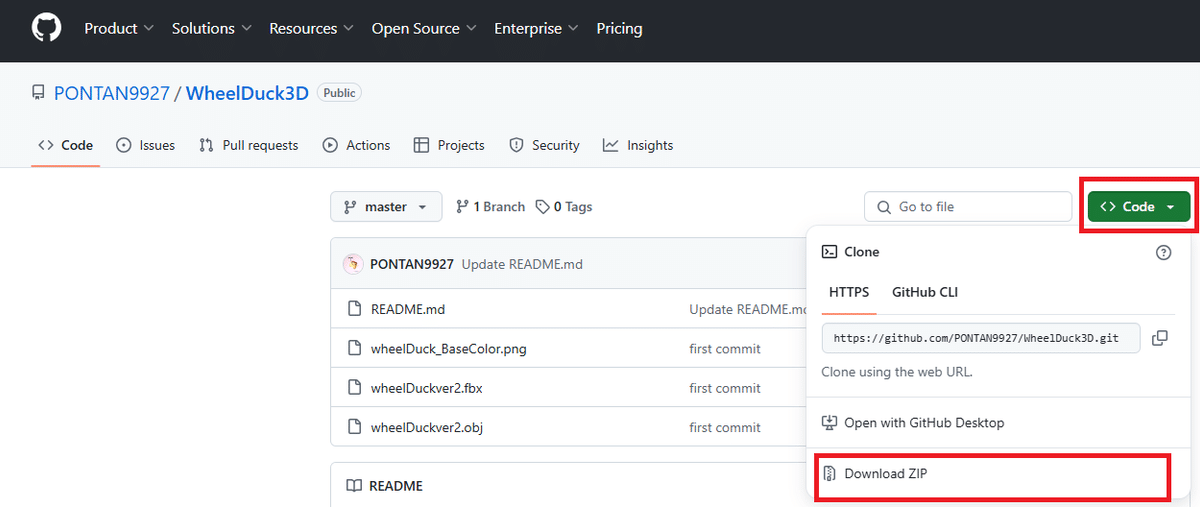Open first commit message for wheelDuckver2.fbx
The image size is (1200, 507).
[x=725, y=388]
